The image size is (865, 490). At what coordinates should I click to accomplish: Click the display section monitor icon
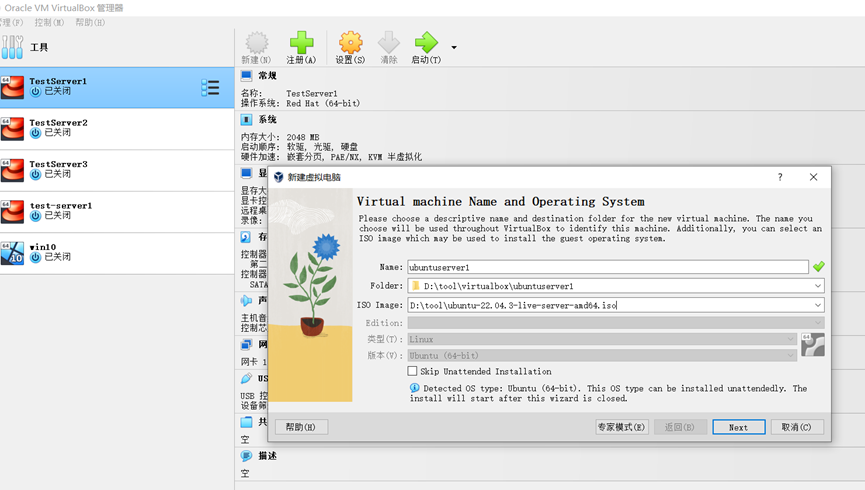[246, 173]
